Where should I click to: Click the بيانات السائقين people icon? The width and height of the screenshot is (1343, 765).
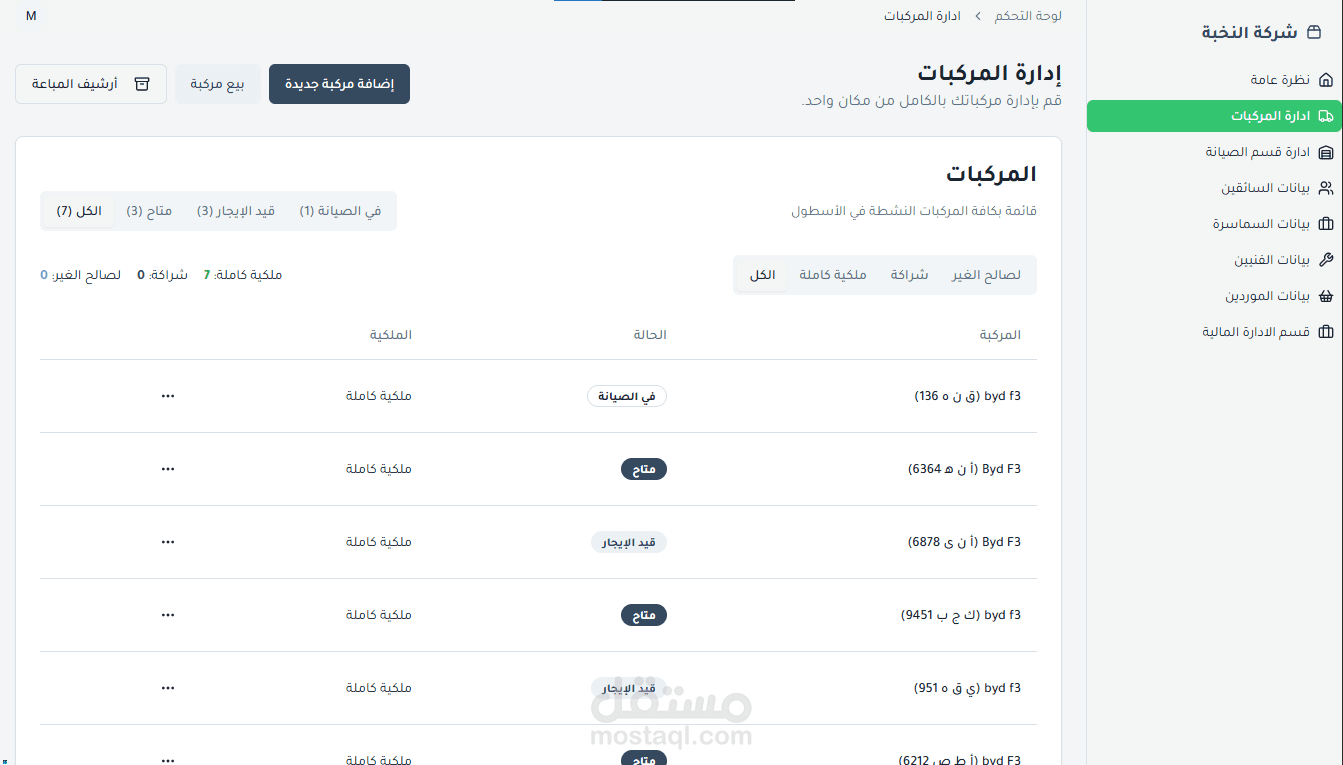point(1326,188)
